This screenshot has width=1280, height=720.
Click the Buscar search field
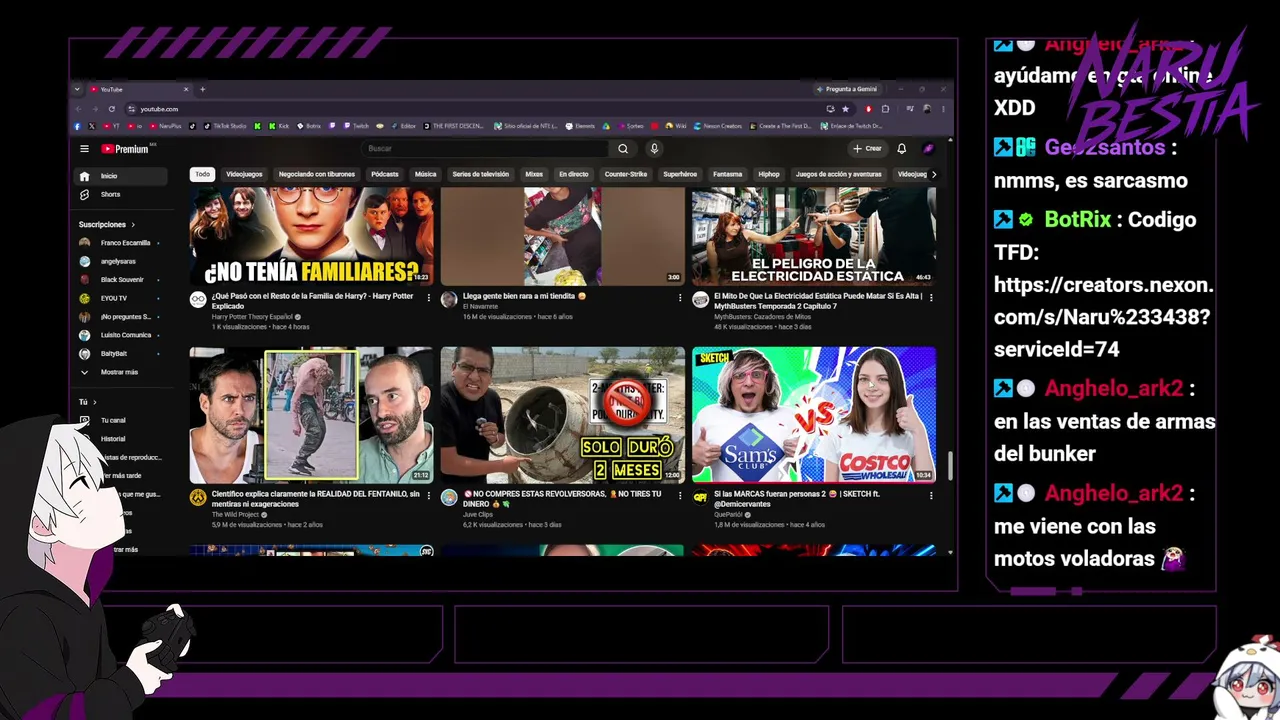tap(486, 149)
